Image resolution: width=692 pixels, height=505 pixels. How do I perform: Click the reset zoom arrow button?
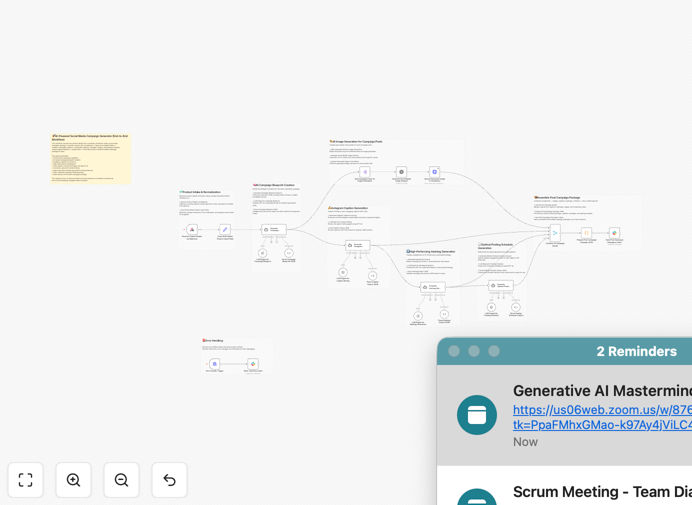click(x=169, y=480)
